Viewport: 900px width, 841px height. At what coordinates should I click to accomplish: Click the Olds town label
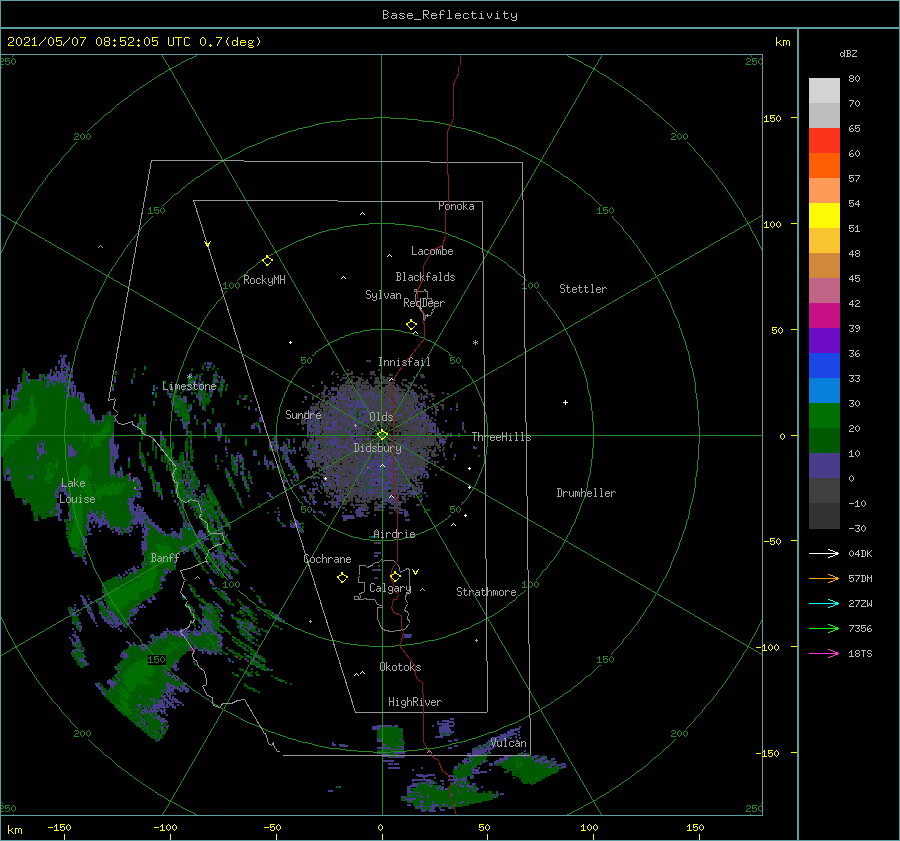pyautogui.click(x=381, y=417)
